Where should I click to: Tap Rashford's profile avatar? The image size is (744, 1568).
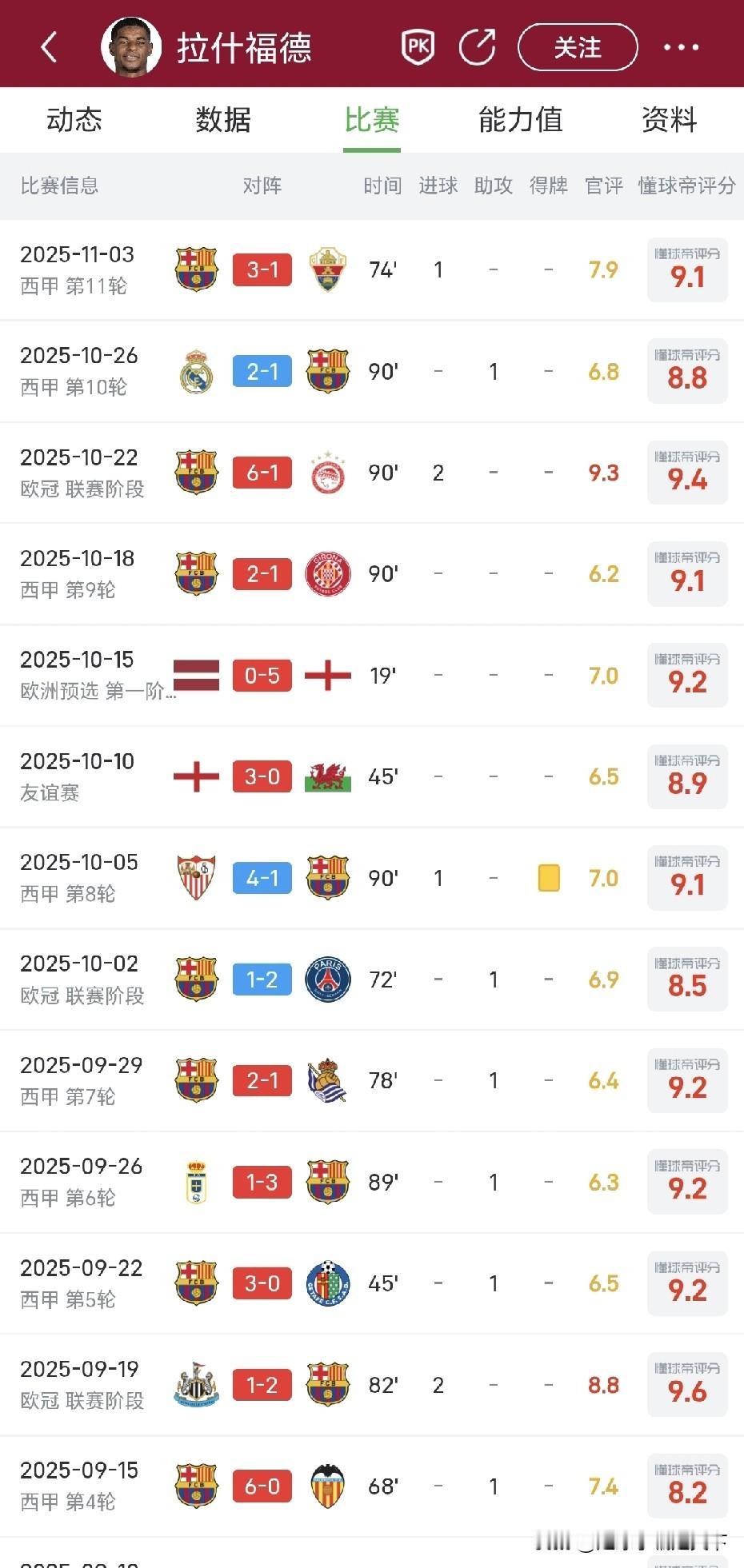point(131,46)
